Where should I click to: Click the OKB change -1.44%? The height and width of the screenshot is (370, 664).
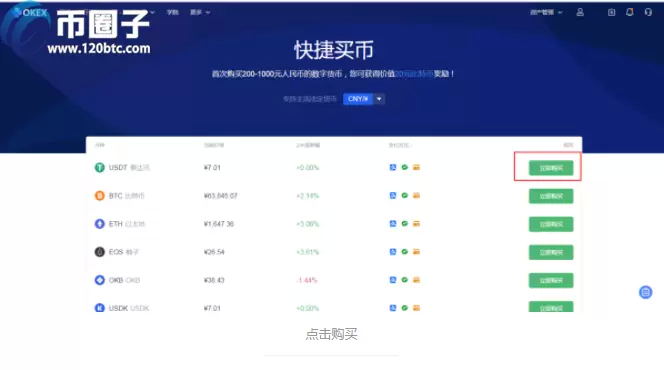coord(307,280)
